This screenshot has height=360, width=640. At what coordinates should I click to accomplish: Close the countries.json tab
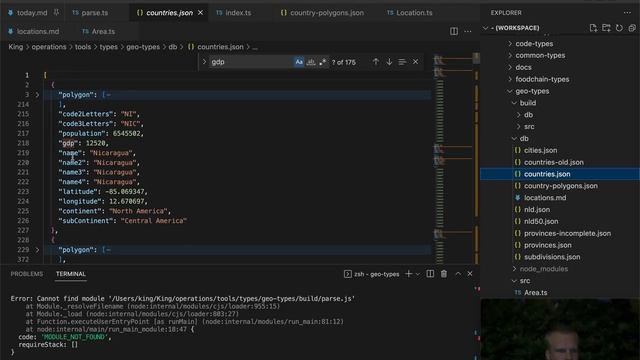tap(200, 13)
